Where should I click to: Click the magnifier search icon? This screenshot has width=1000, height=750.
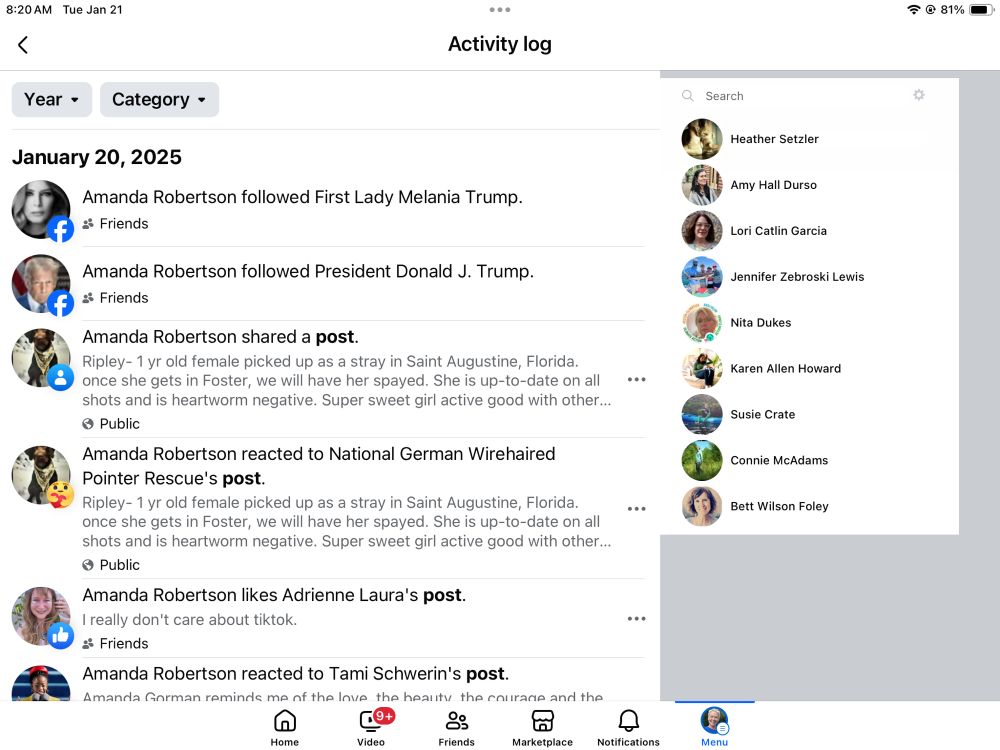click(688, 96)
